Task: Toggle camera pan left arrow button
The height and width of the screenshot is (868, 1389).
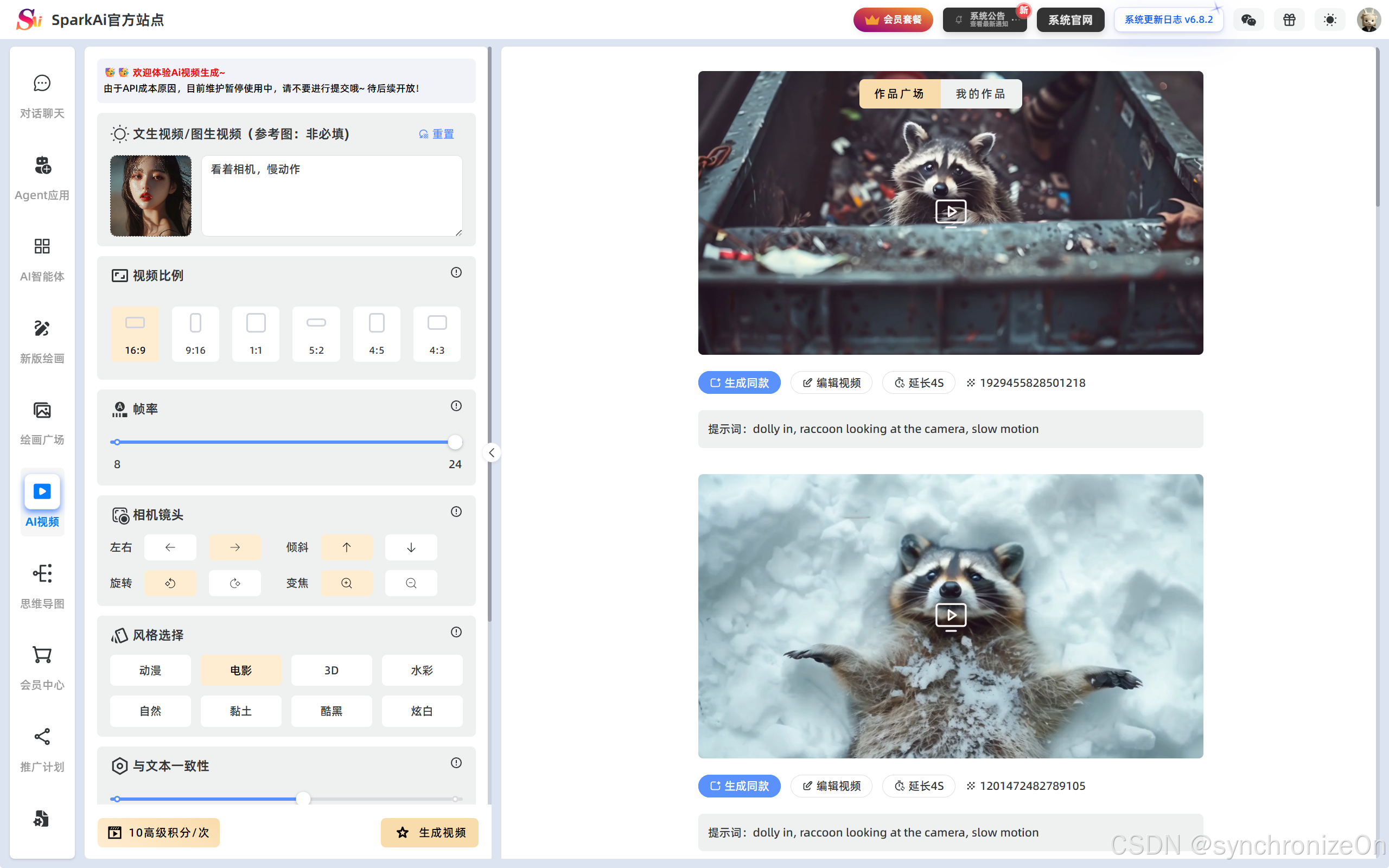Action: (170, 547)
